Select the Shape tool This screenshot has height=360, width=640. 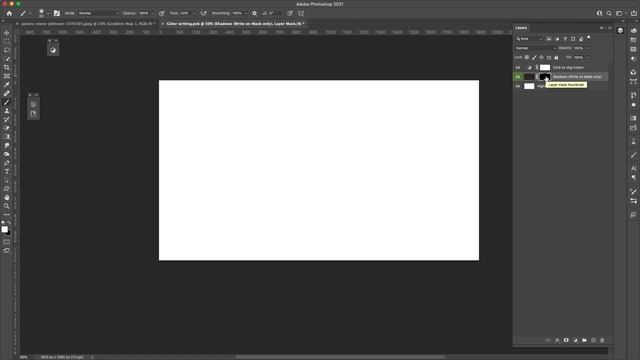7,189
